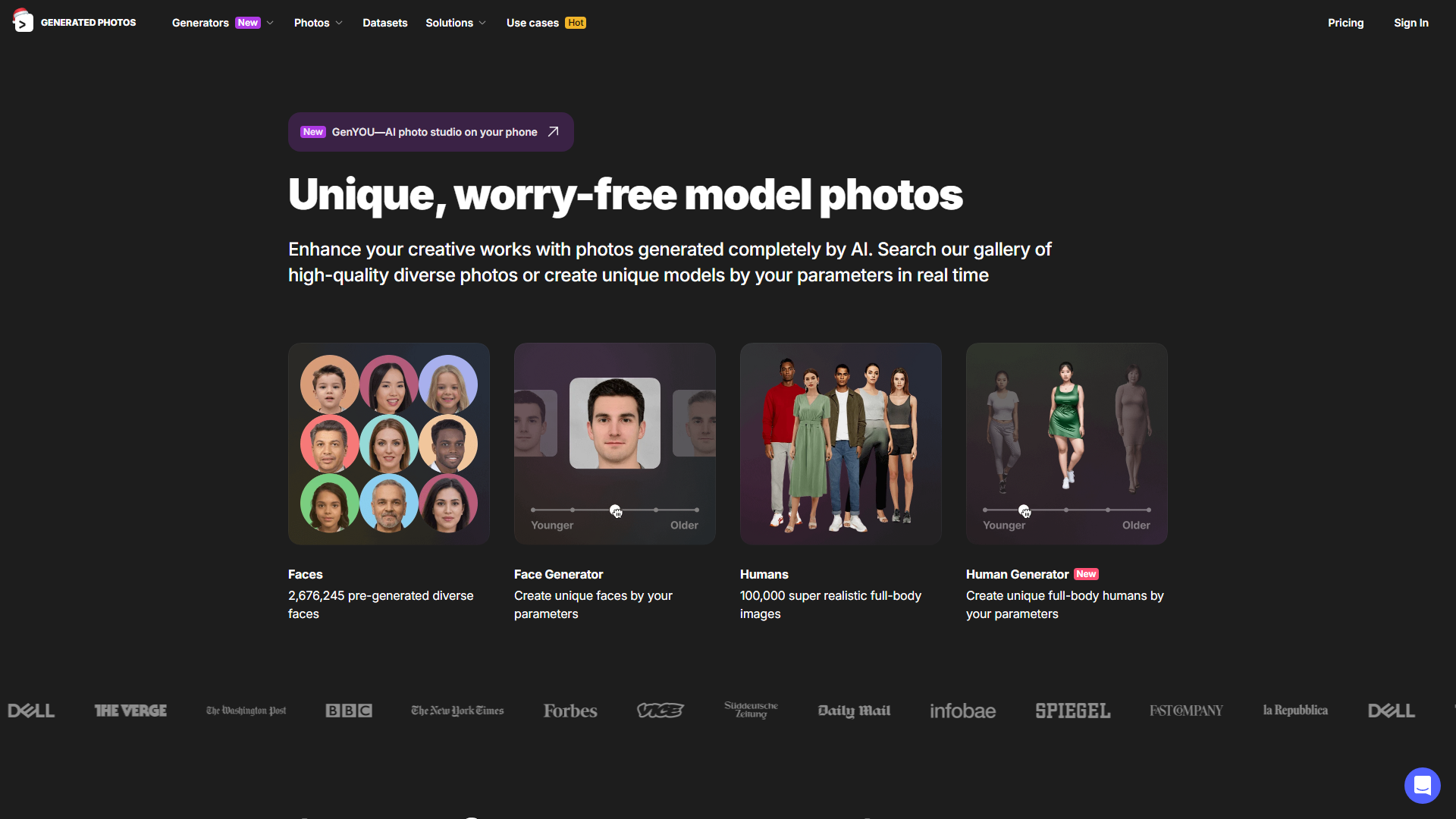
Task: Click the GenYOU arrow link icon
Action: [x=555, y=131]
